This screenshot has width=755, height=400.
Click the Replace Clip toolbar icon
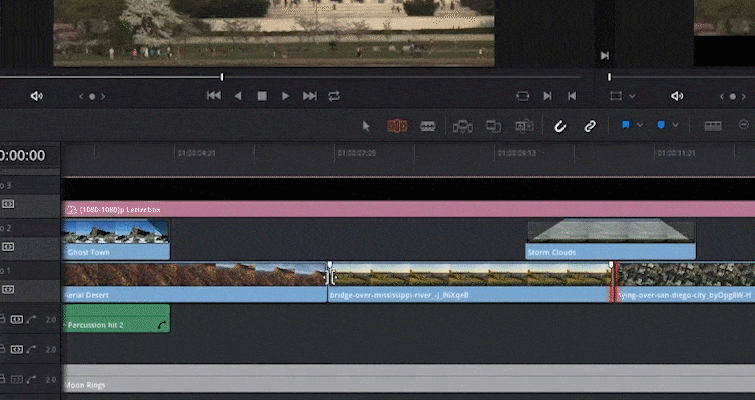pyautogui.click(x=524, y=126)
